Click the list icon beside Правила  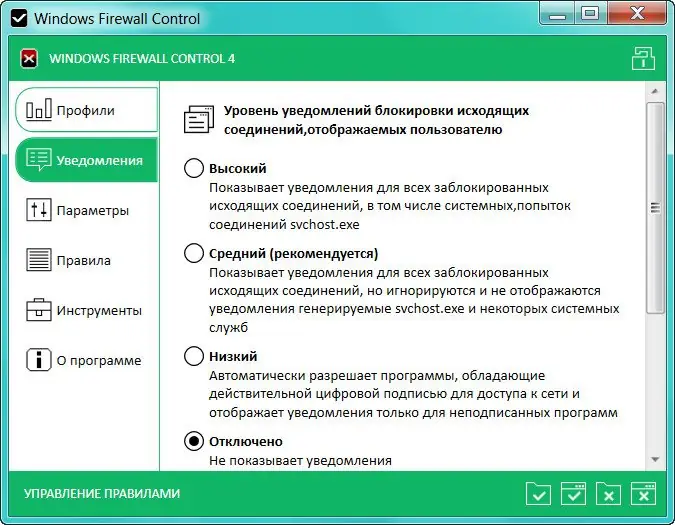(x=39, y=259)
